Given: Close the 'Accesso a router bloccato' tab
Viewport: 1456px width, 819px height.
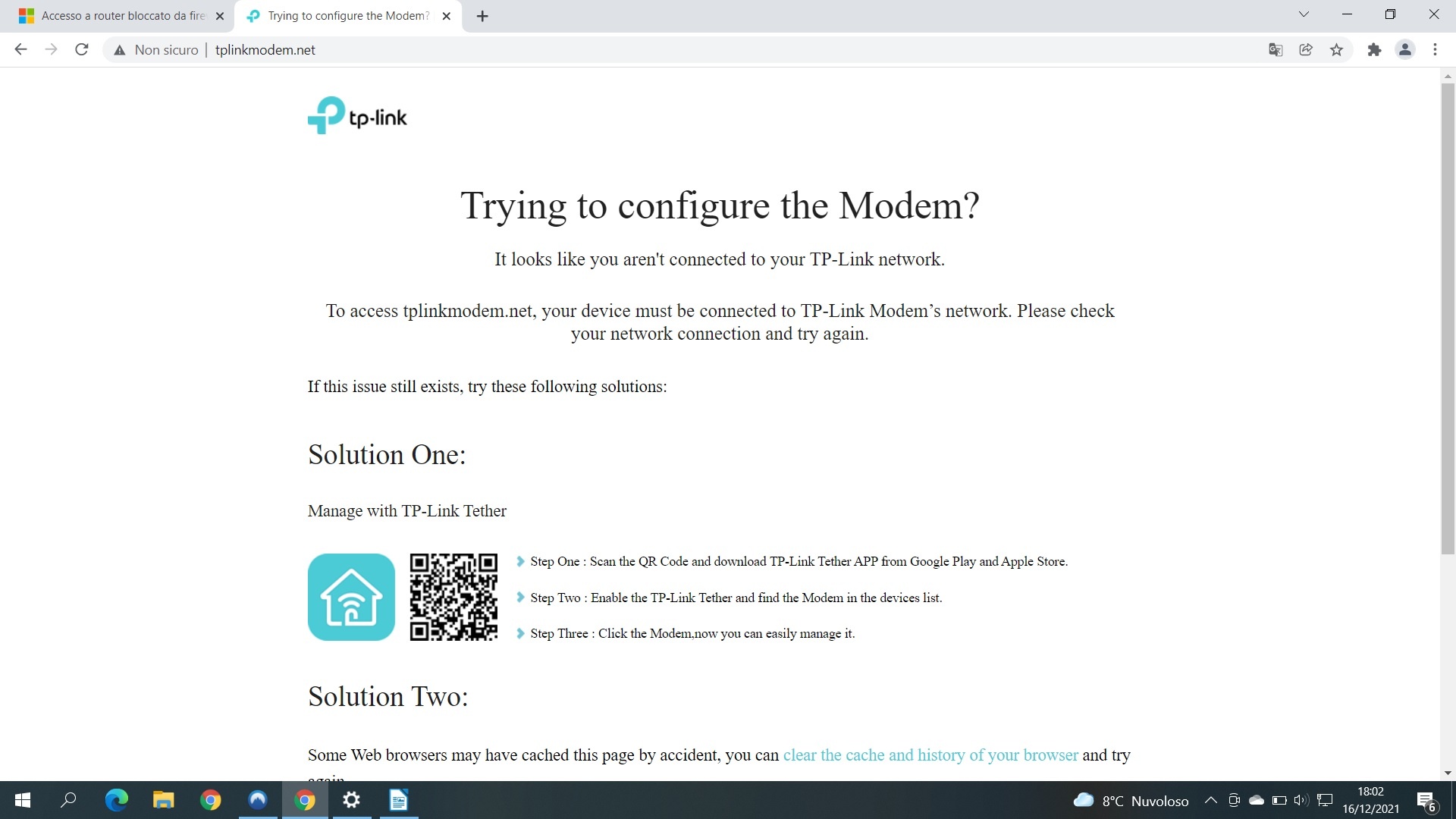Looking at the screenshot, I should pyautogui.click(x=220, y=16).
